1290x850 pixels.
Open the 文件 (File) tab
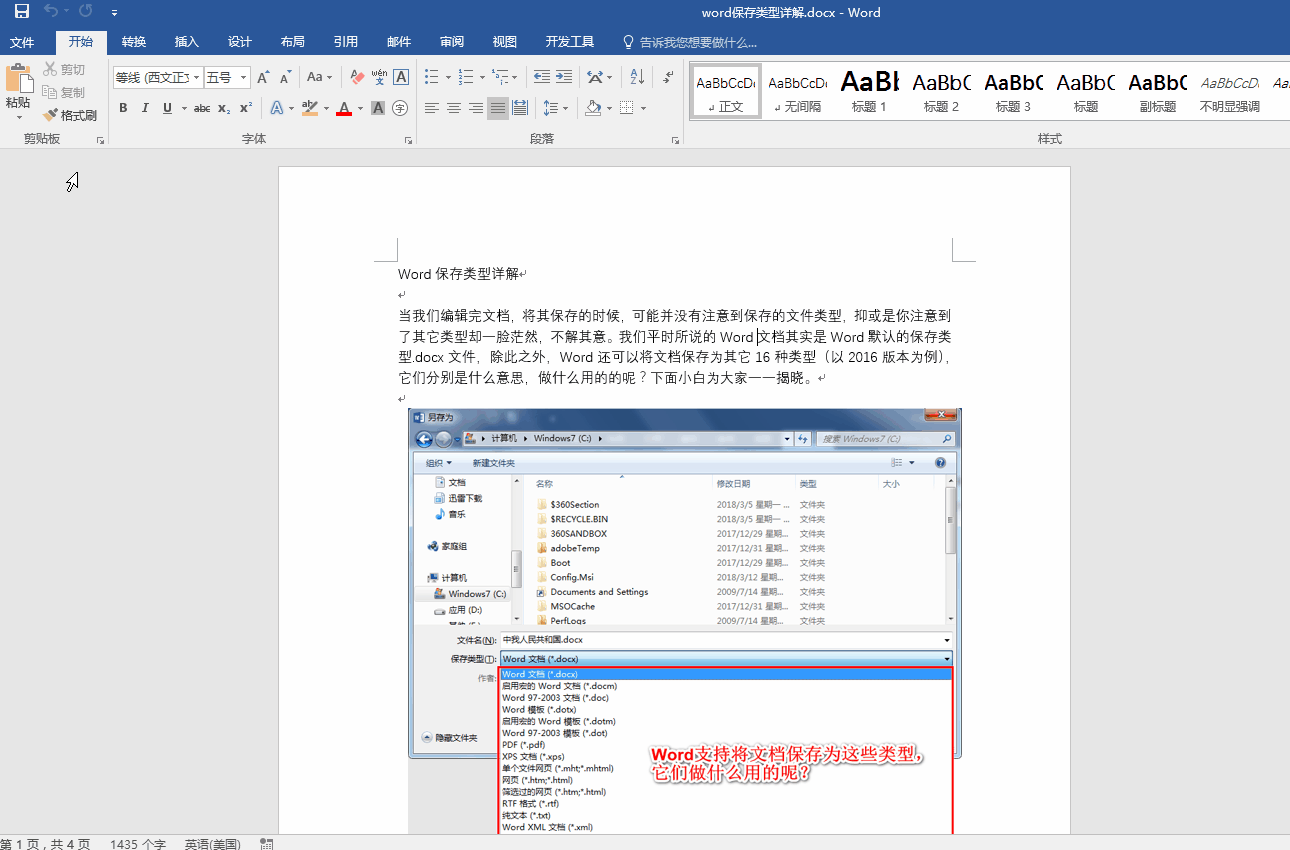22,42
